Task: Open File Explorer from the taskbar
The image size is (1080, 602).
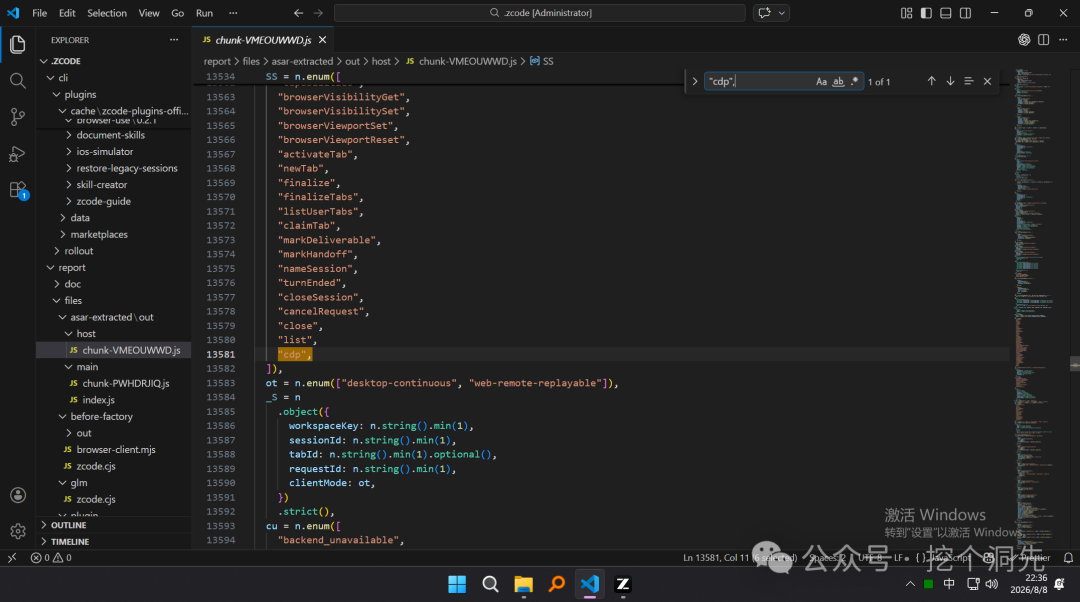Action: pos(523,584)
